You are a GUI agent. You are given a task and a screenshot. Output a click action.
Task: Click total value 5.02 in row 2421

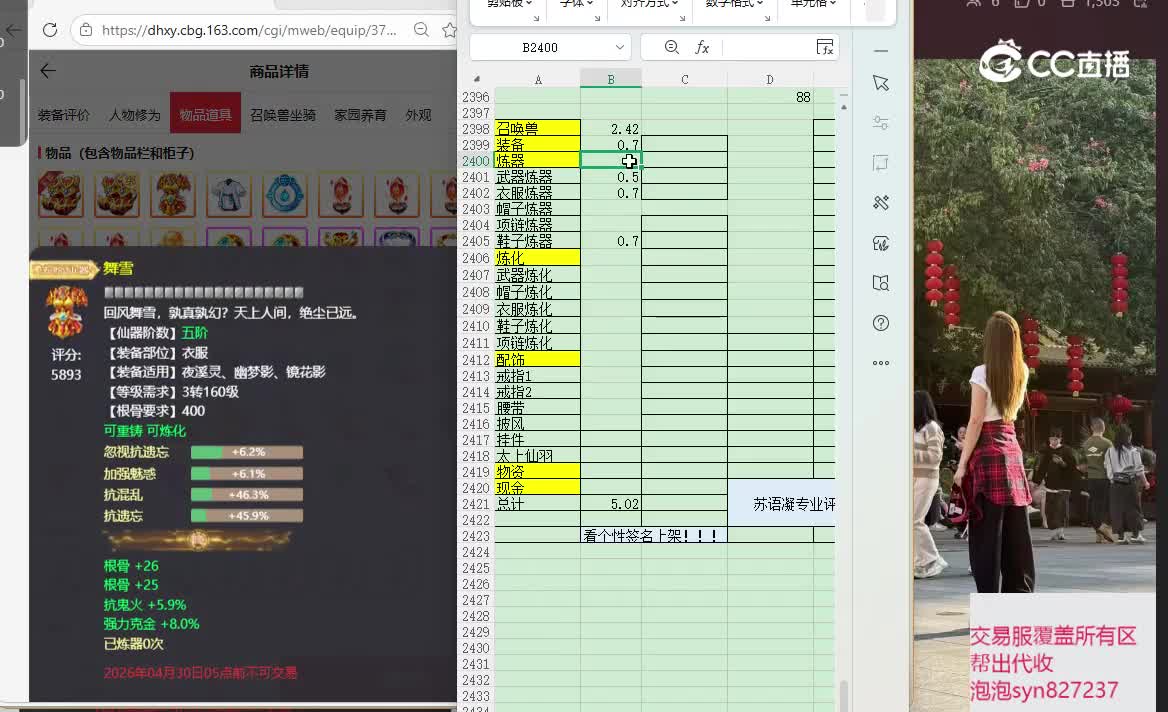(624, 504)
